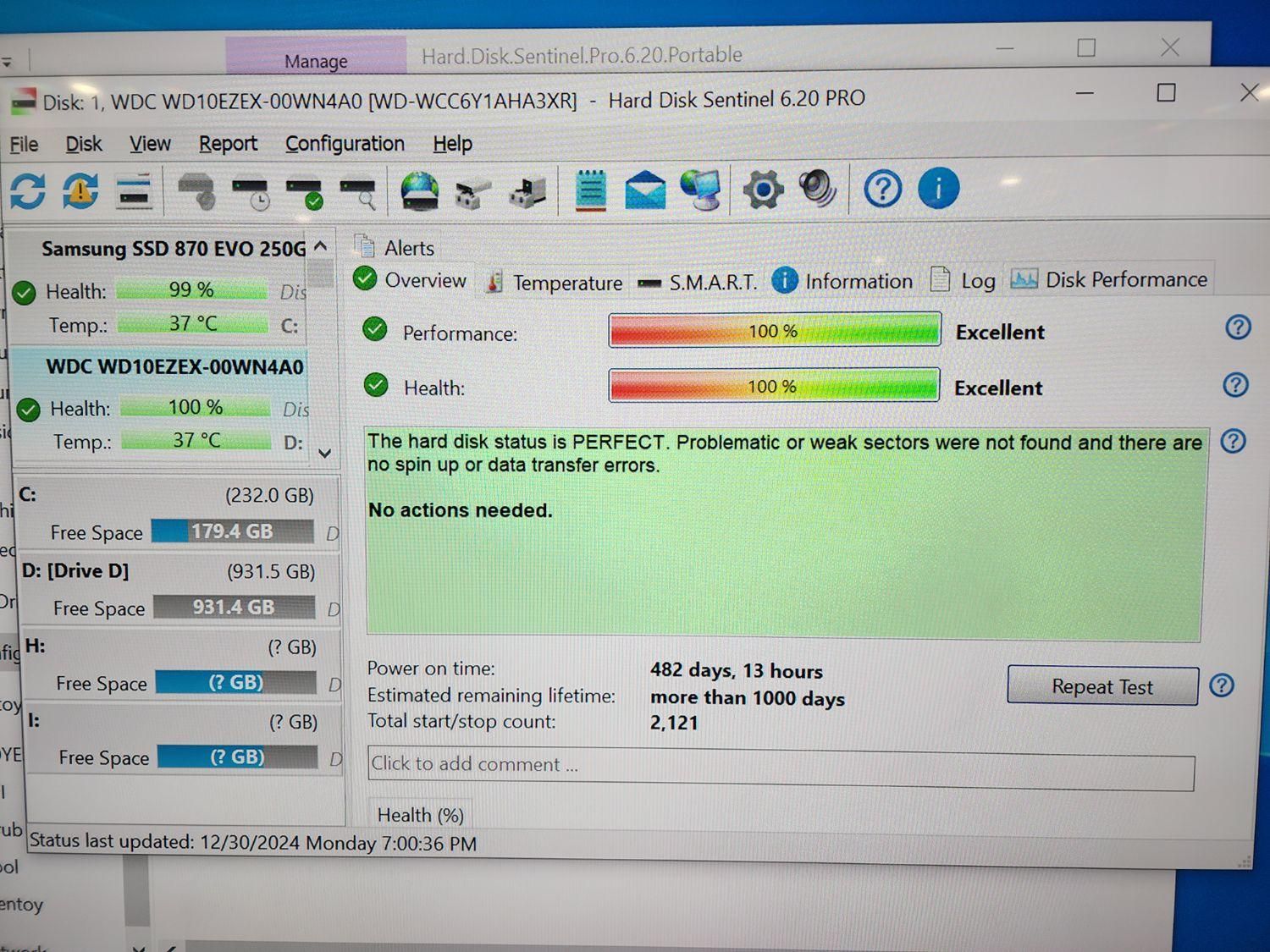Viewport: 1270px width, 952px height.
Task: Switch to the S.M.A.R.T. tab
Action: [698, 283]
